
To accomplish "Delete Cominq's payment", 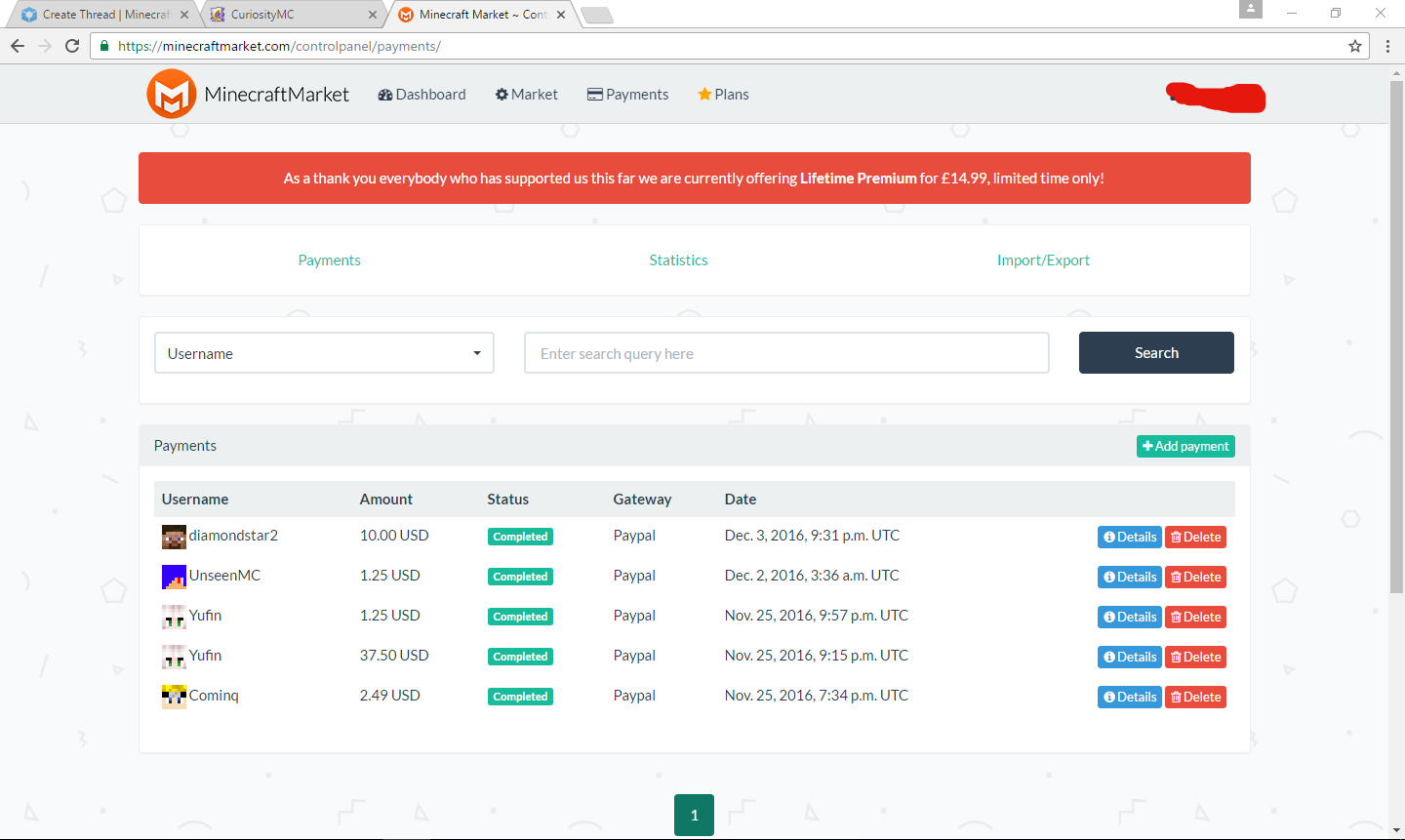I will tap(1195, 698).
